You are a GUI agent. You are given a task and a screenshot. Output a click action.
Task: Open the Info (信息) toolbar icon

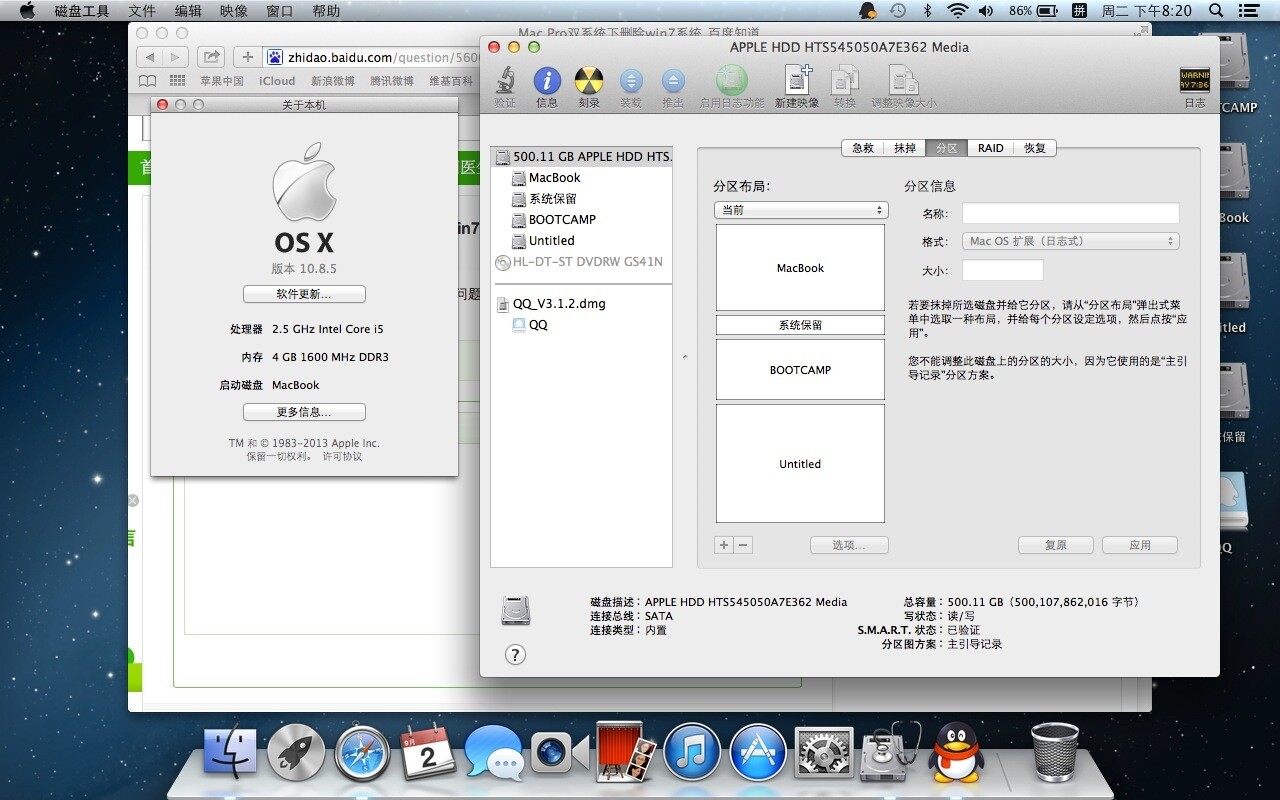(547, 81)
